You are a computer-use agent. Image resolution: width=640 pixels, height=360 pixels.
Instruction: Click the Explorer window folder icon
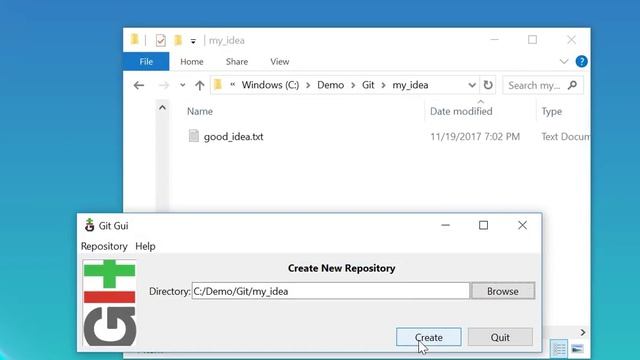(x=135, y=39)
